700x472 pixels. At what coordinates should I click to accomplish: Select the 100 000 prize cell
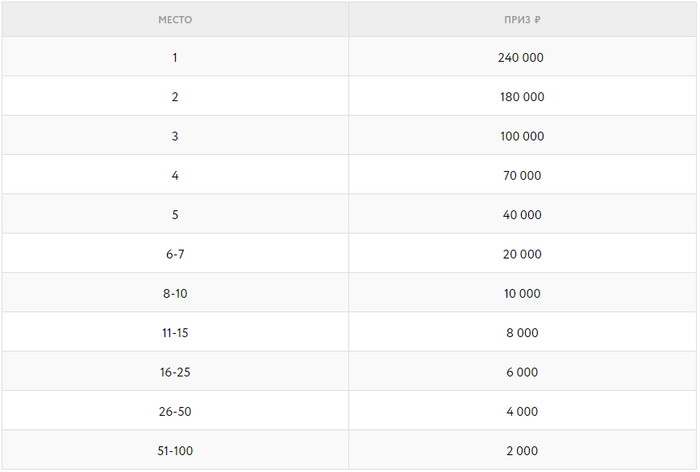[x=521, y=136]
